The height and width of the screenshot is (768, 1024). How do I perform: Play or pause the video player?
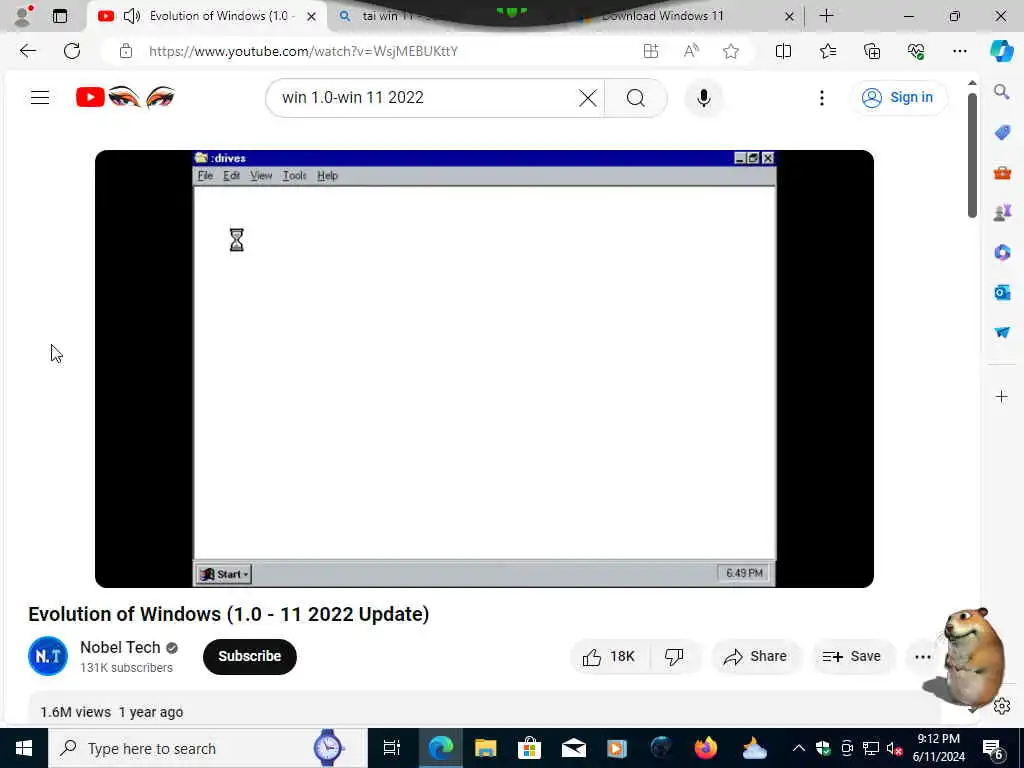click(x=484, y=368)
